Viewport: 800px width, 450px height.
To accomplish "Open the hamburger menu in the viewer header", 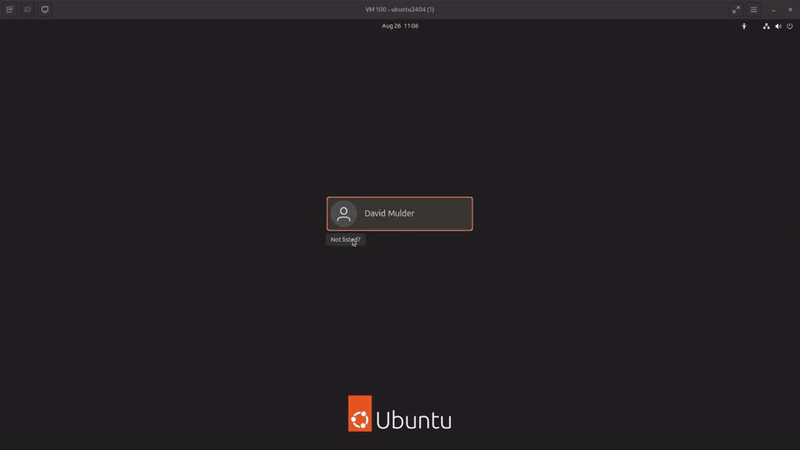I will pyautogui.click(x=754, y=9).
